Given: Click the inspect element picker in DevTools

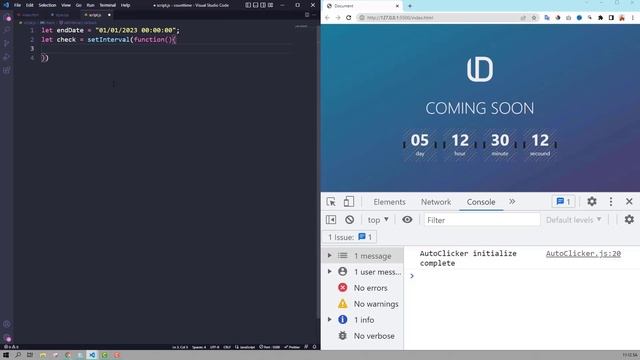Looking at the screenshot, I should [x=331, y=202].
